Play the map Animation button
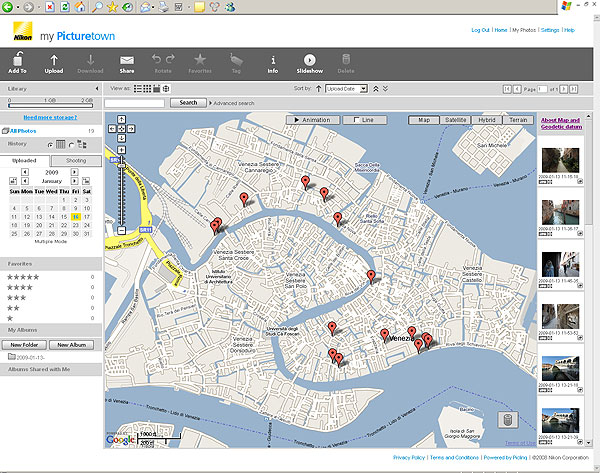The width and height of the screenshot is (600, 473). tap(313, 120)
